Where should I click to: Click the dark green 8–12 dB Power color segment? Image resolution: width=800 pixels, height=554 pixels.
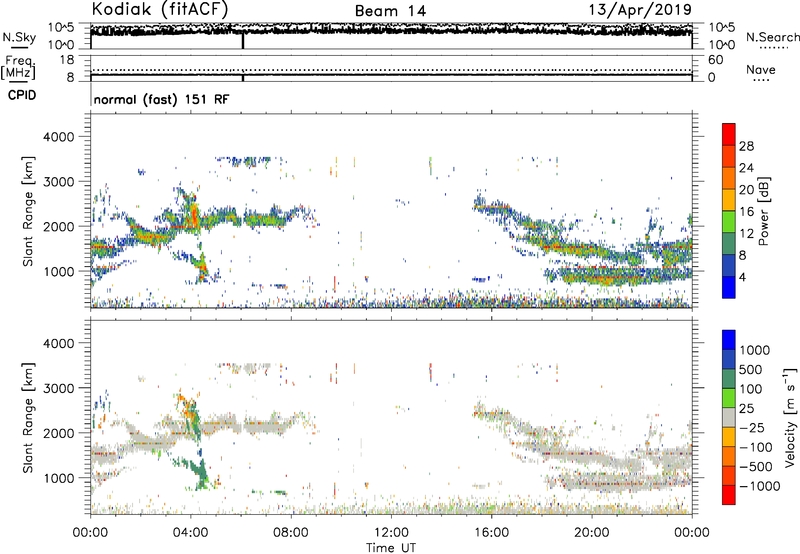point(729,244)
